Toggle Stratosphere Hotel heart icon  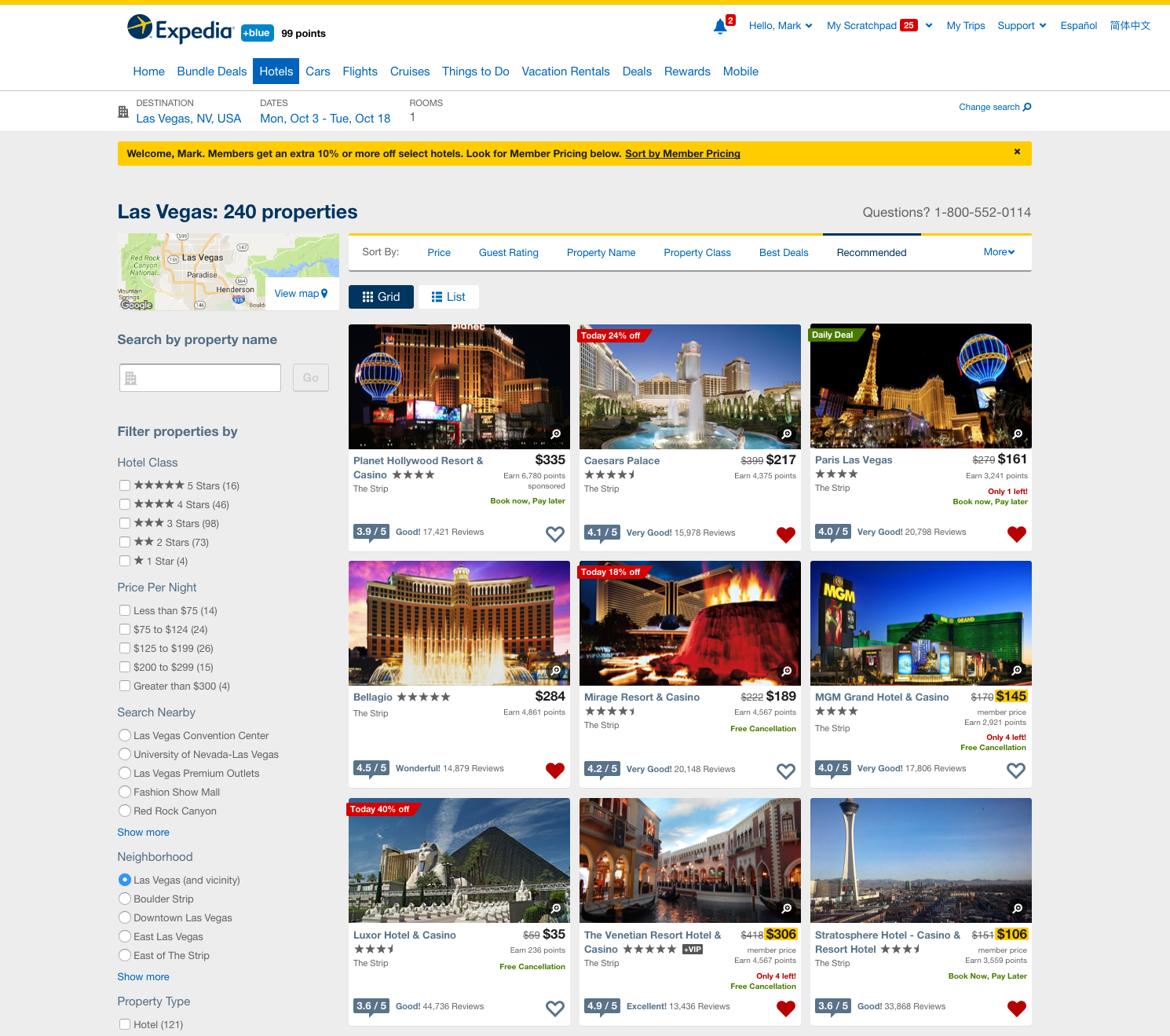pyautogui.click(x=1017, y=1009)
